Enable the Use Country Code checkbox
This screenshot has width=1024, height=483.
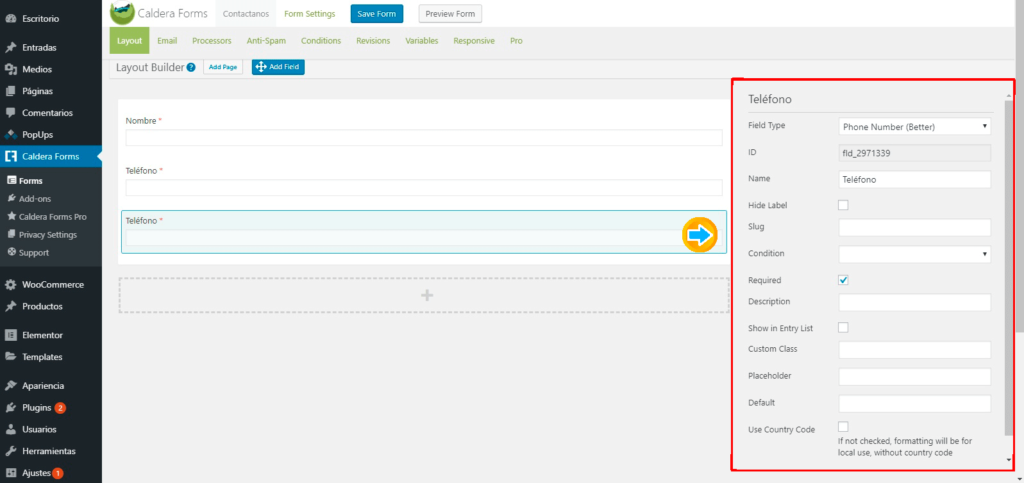click(843, 427)
